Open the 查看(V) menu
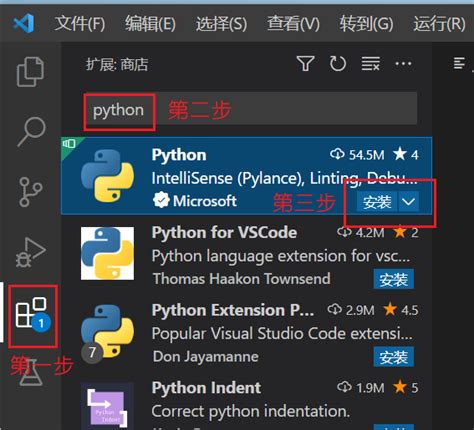This screenshot has width=474, height=430. pos(293,24)
